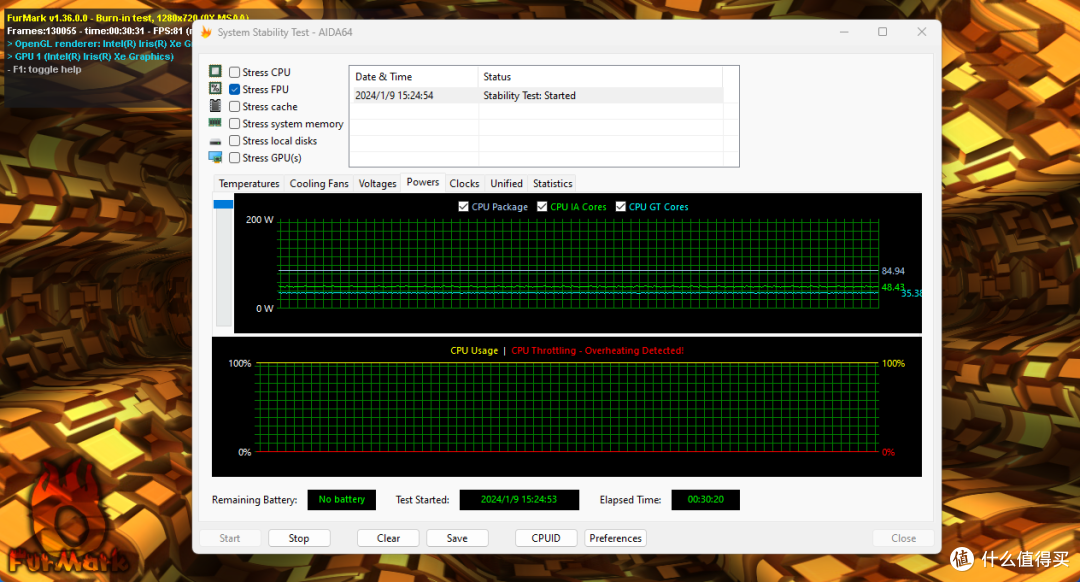Uncheck the Stress FPU checkbox
Viewport: 1080px width, 582px height.
(x=235, y=90)
